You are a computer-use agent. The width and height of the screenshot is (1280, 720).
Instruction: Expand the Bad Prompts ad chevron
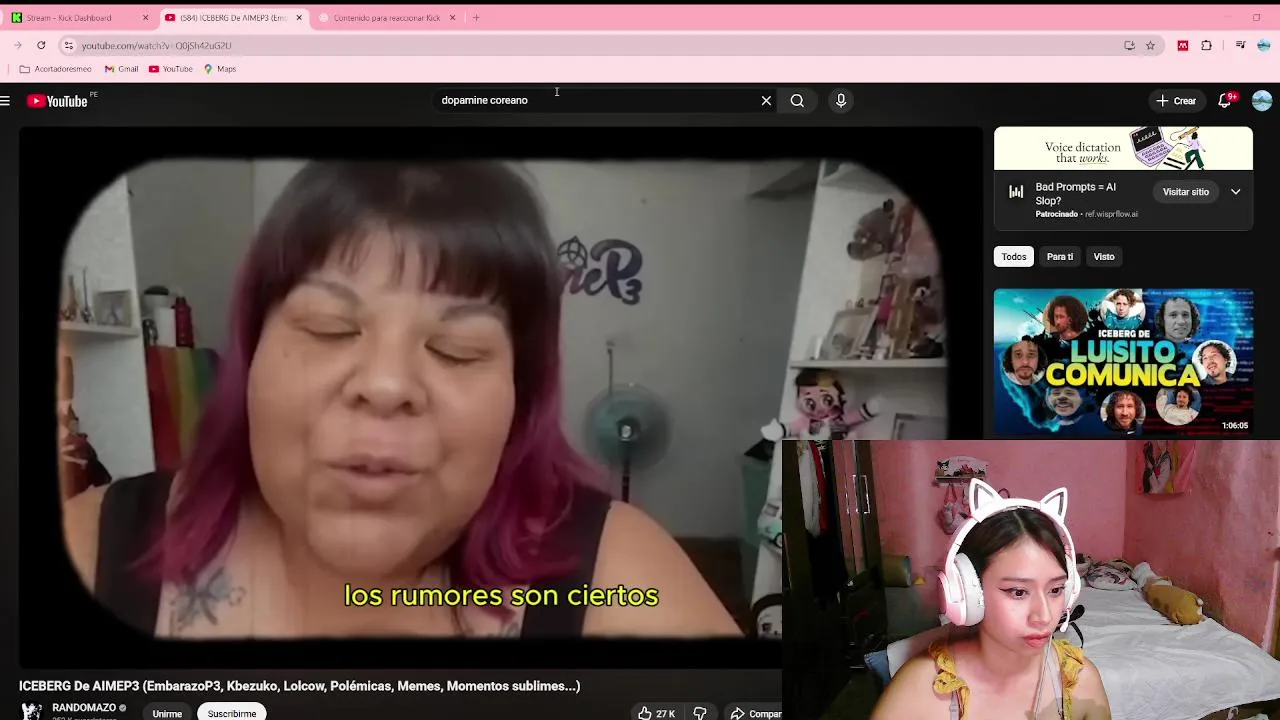pos(1236,192)
